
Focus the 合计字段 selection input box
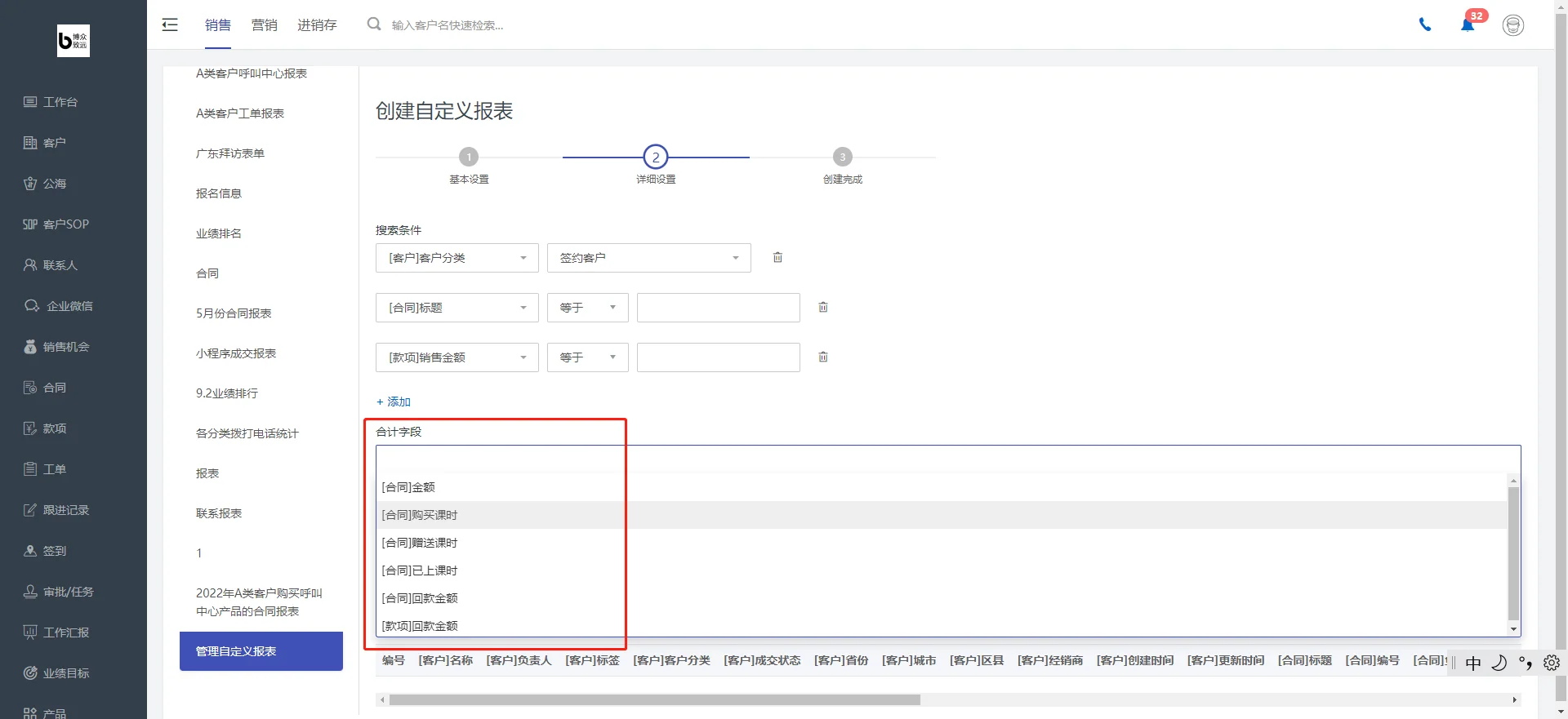[948, 459]
